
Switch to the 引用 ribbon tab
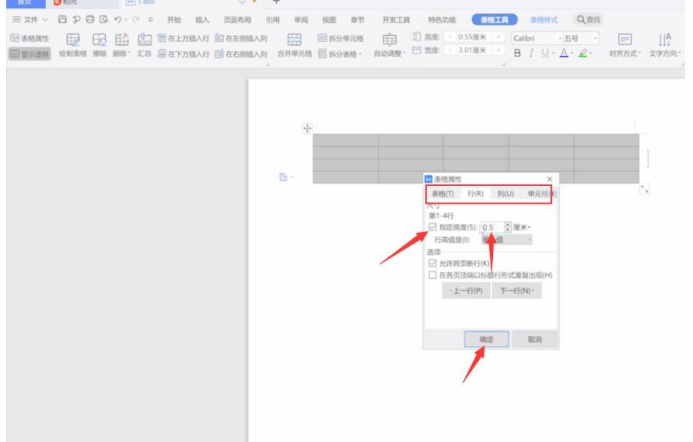coord(273,20)
